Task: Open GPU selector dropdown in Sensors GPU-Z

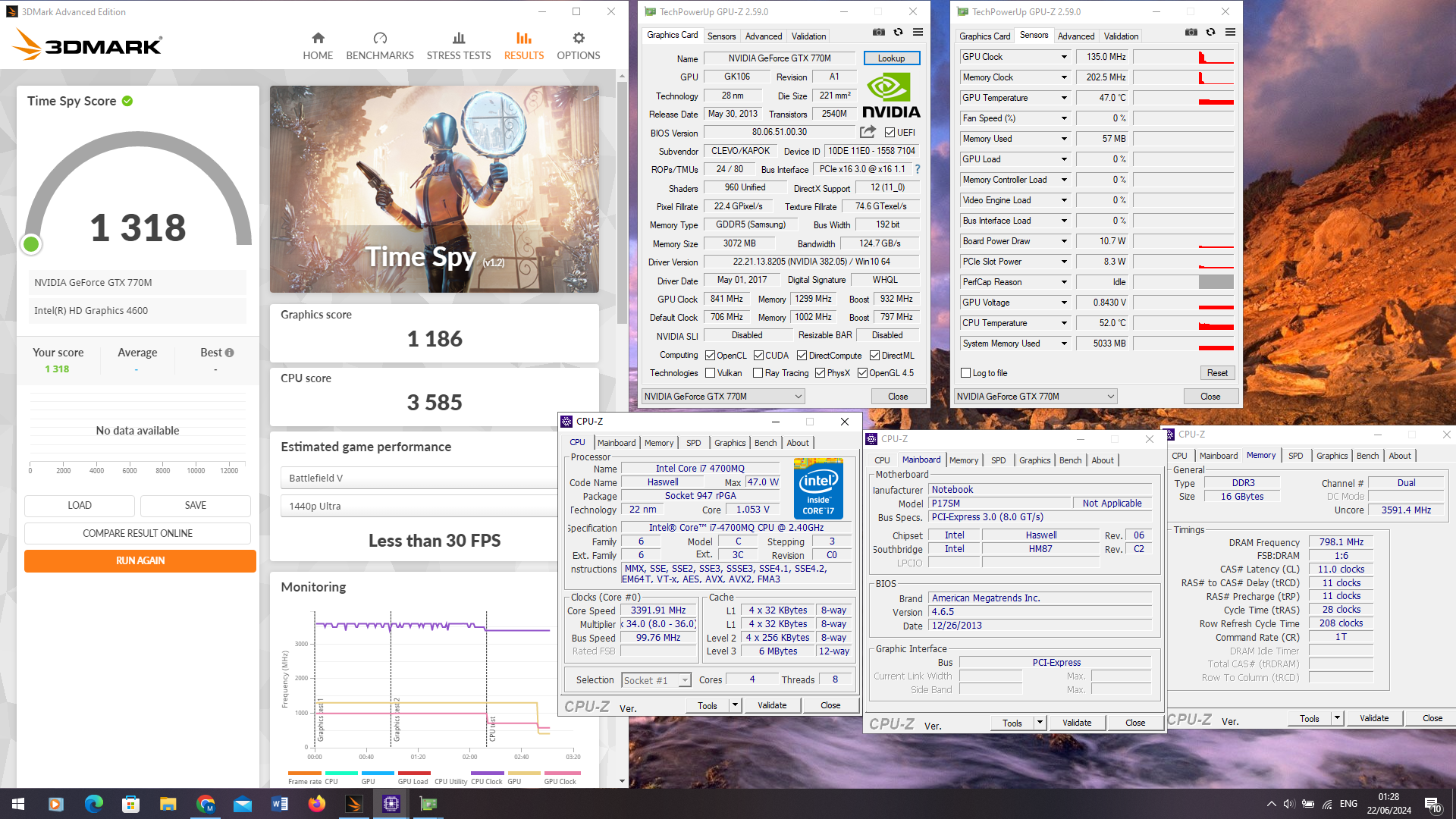Action: point(1035,397)
